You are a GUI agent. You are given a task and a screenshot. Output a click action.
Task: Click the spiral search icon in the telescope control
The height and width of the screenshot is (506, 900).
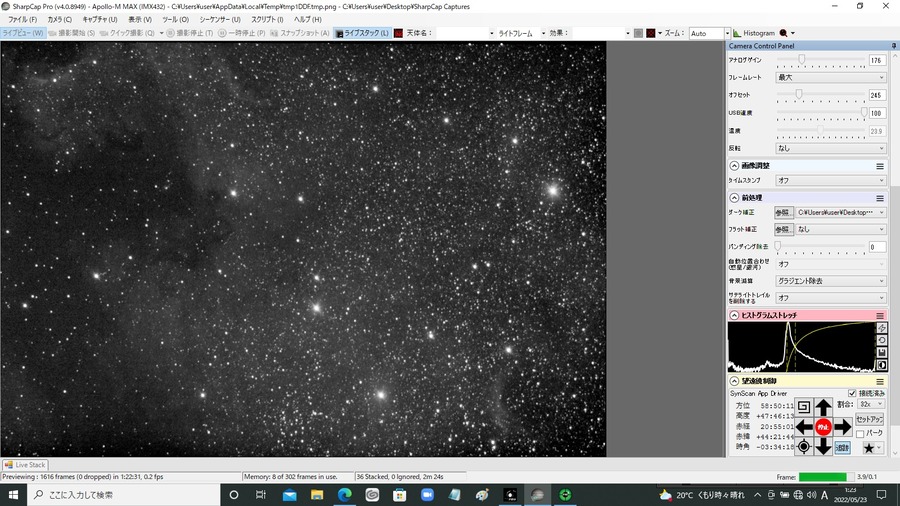[804, 407]
